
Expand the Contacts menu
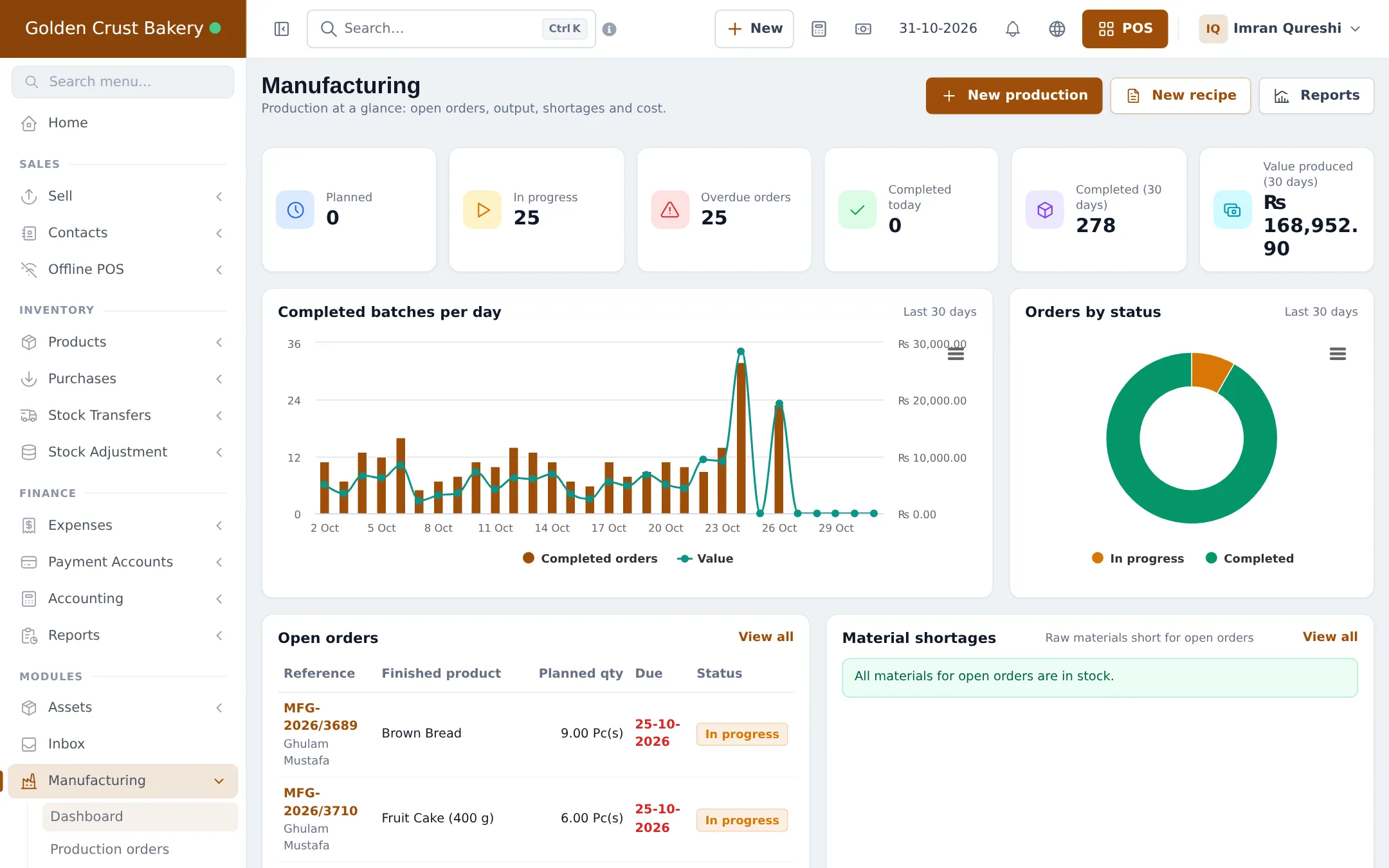(x=122, y=233)
